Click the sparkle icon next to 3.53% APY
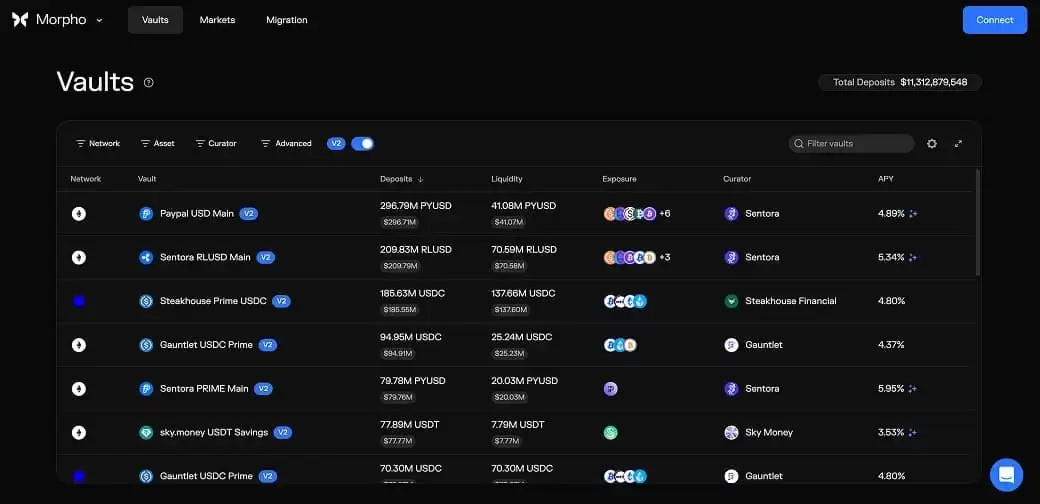 coord(913,432)
